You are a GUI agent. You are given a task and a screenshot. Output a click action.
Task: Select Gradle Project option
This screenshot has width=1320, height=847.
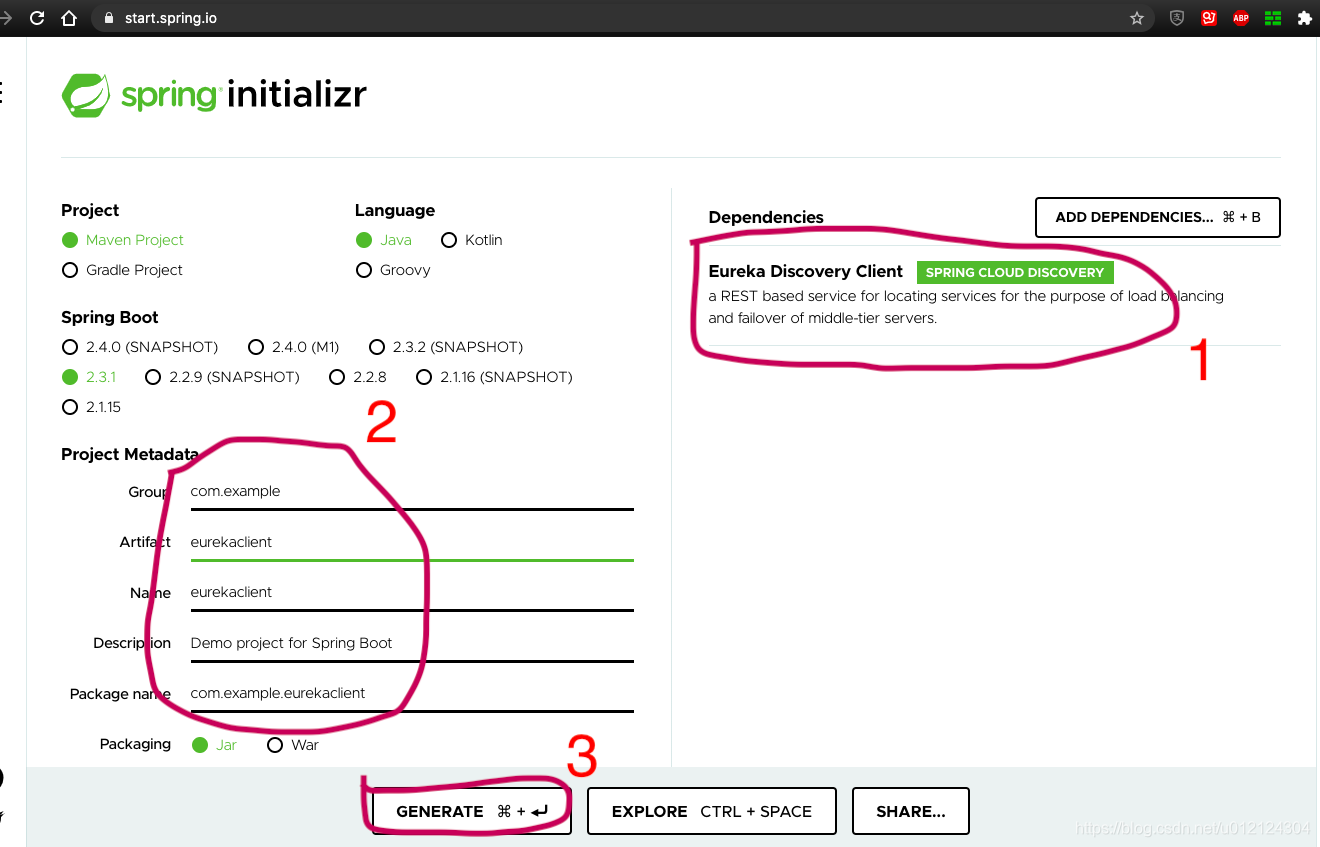(x=123, y=270)
